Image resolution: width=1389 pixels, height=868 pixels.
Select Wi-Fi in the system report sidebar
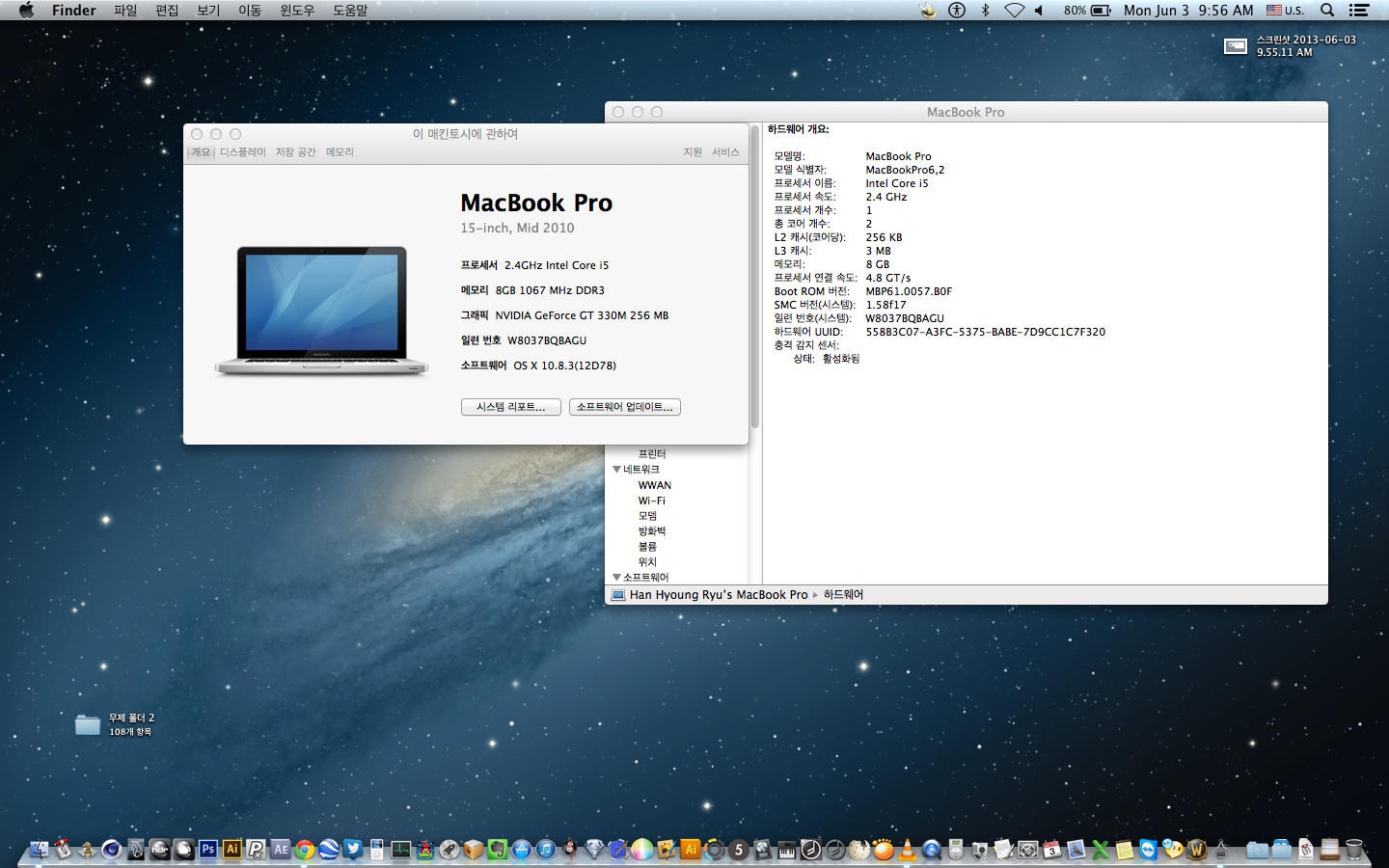651,501
